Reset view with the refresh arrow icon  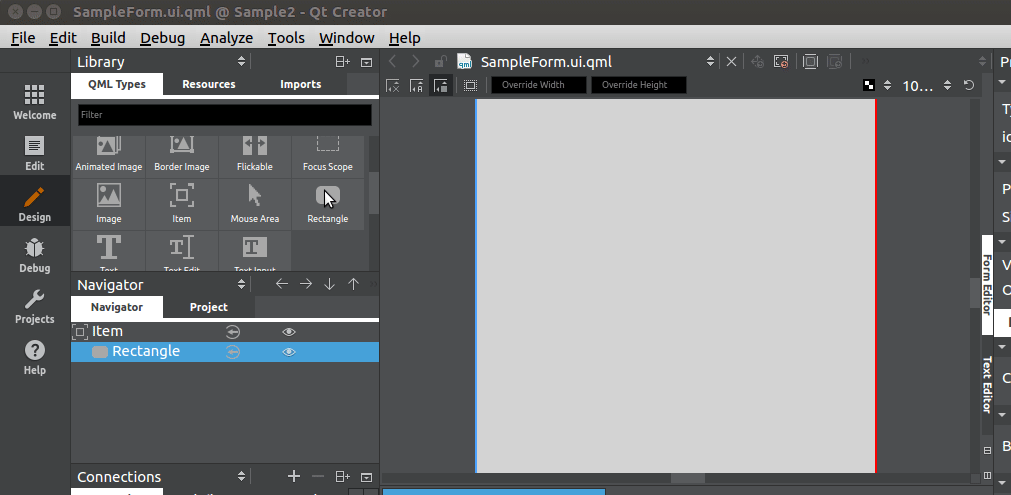tap(968, 85)
